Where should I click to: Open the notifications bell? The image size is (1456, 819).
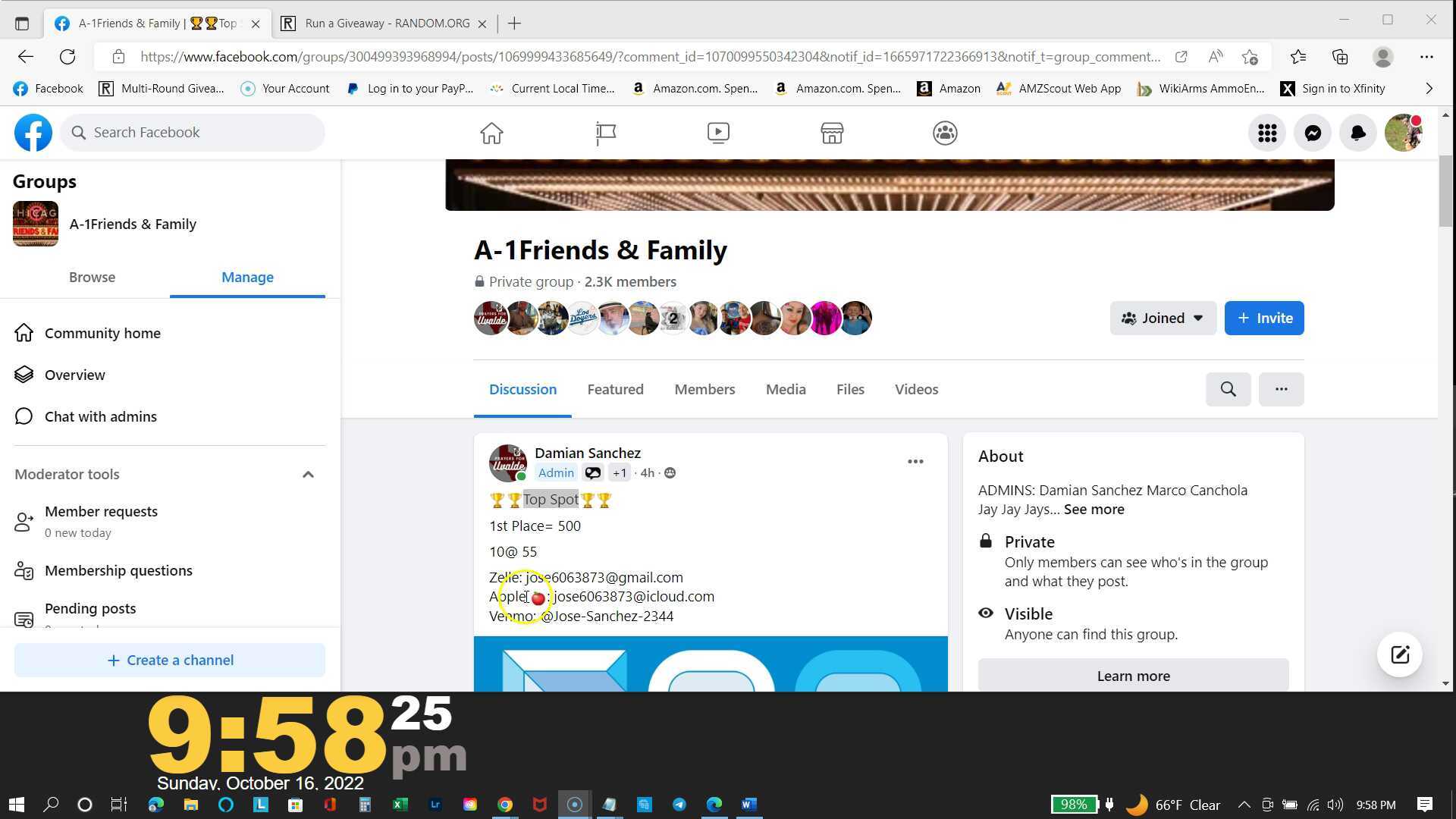(x=1358, y=133)
